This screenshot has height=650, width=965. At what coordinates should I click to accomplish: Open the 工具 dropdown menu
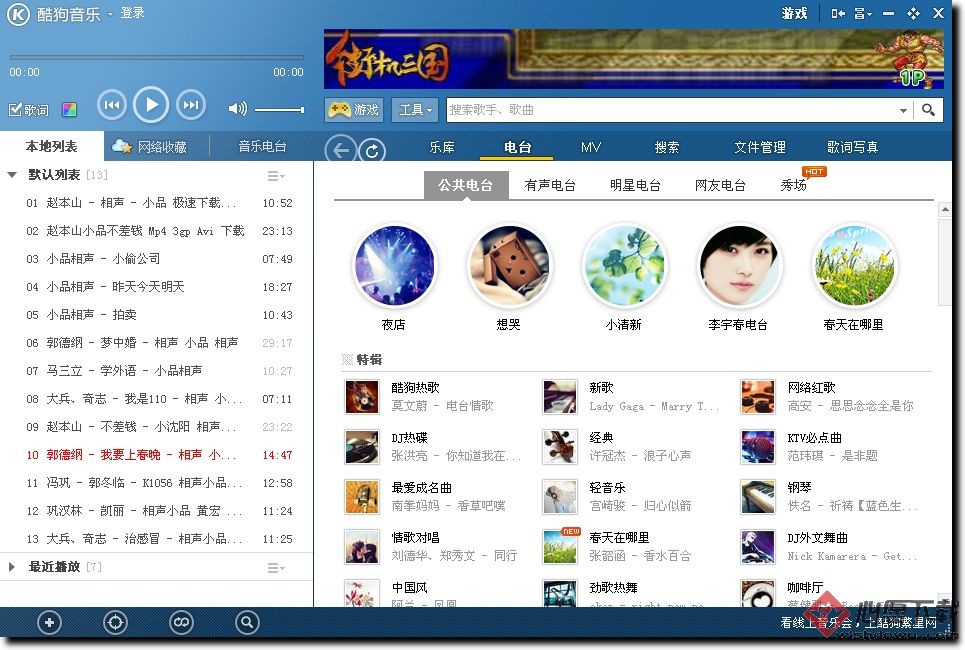click(x=415, y=110)
